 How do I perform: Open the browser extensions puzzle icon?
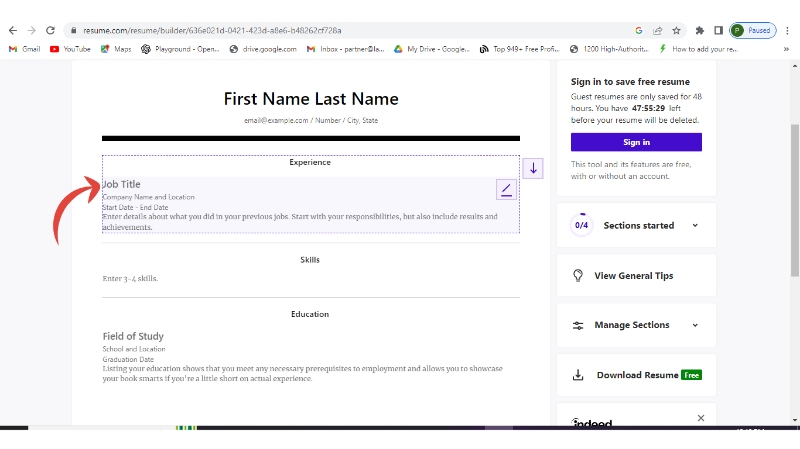tap(700, 30)
